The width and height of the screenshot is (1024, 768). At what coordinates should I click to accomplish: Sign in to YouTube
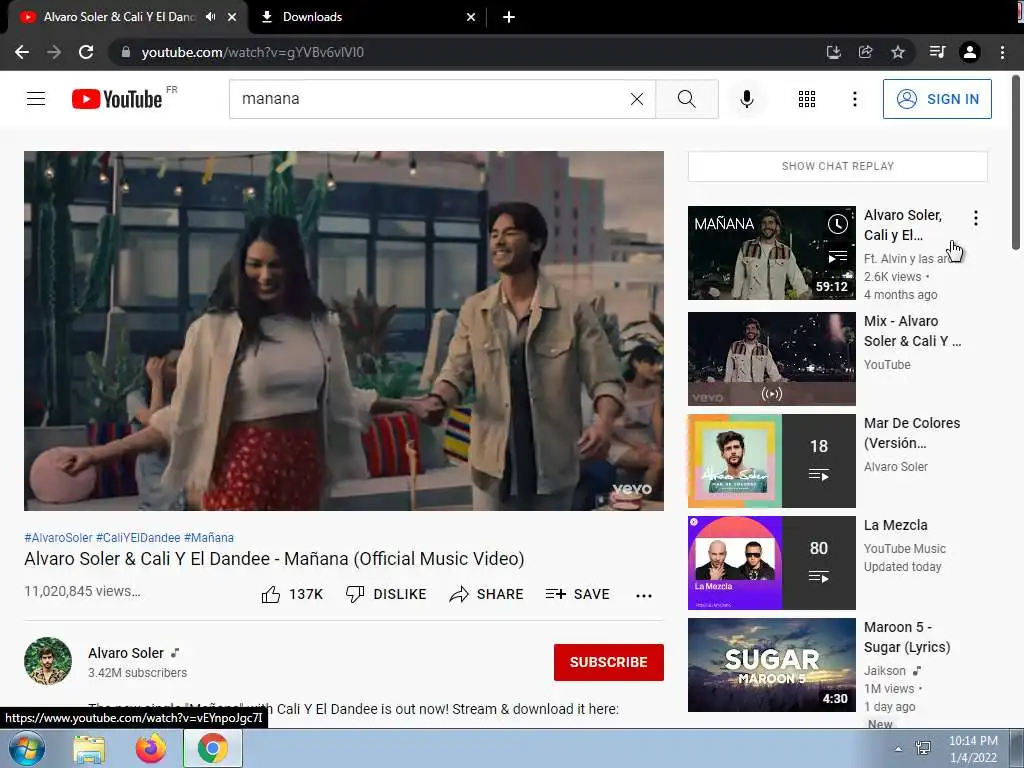936,99
